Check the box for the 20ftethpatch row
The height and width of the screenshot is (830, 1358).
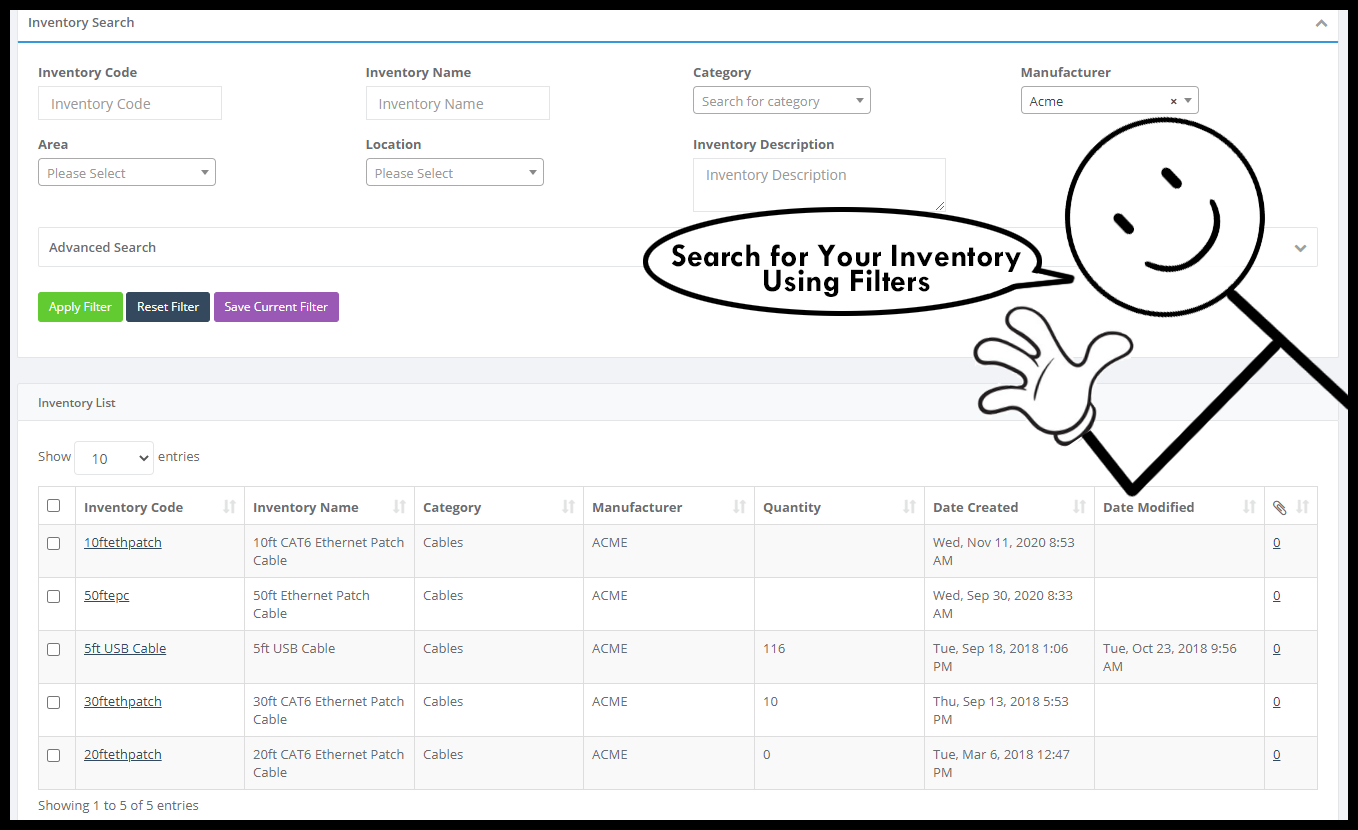[x=54, y=755]
